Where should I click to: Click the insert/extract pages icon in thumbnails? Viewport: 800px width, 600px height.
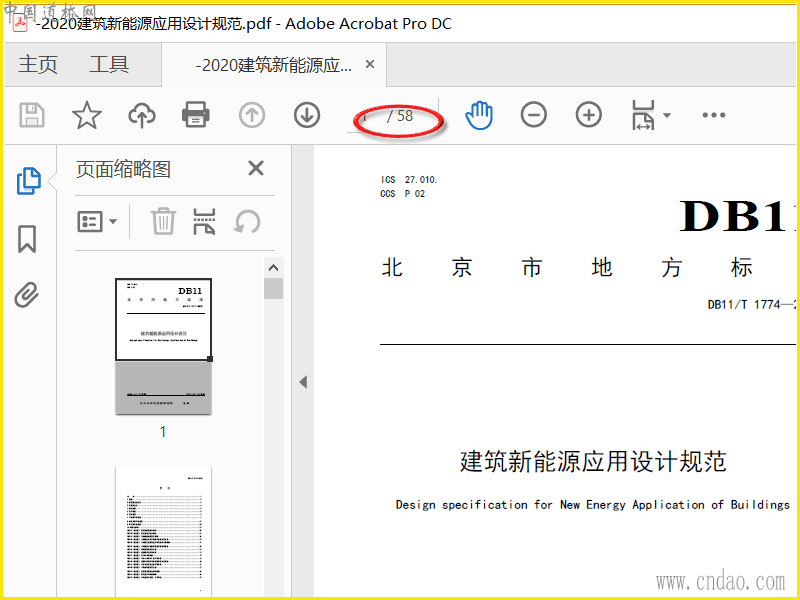click(204, 221)
